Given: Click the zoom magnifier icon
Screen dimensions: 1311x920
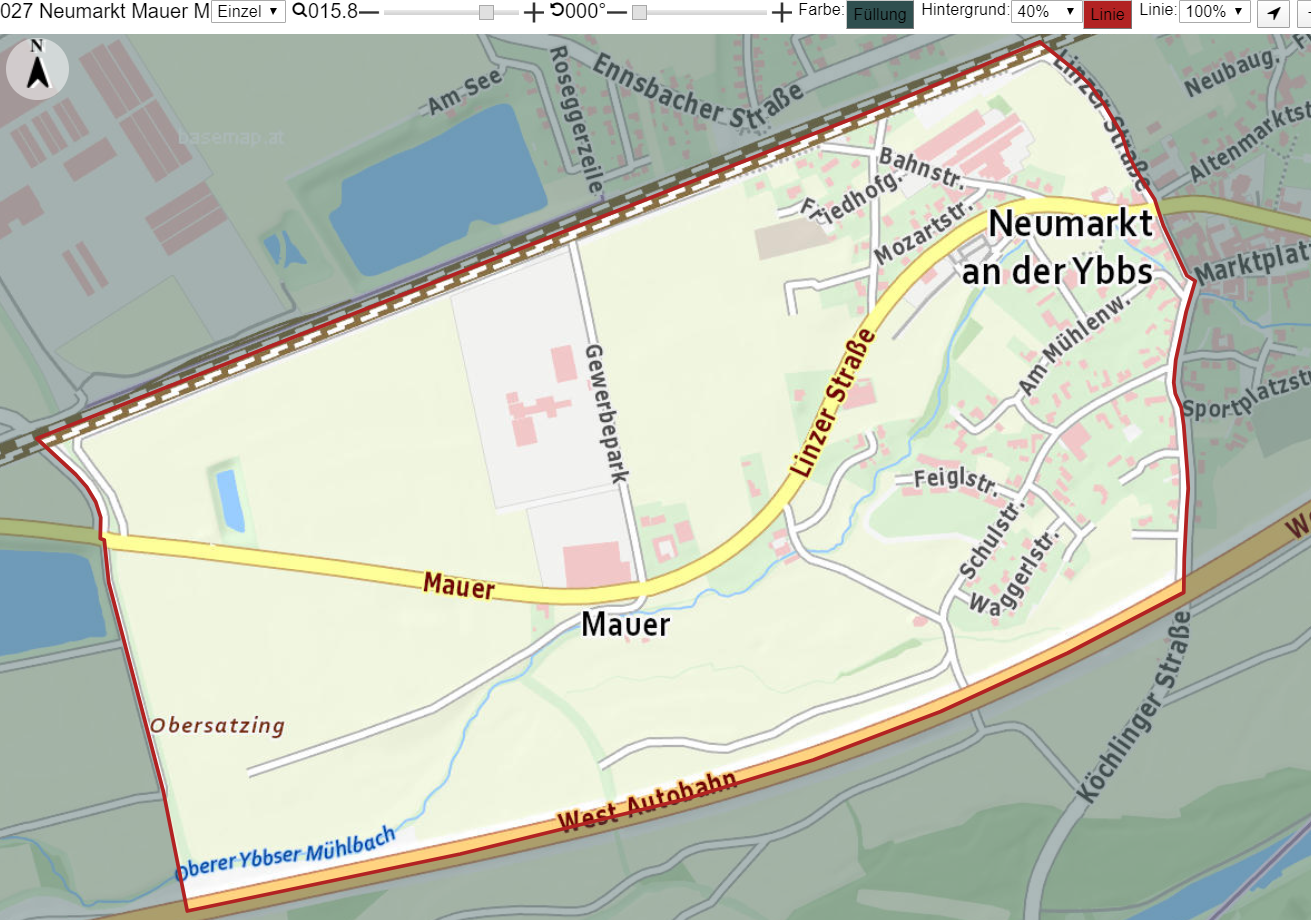Looking at the screenshot, I should click(x=298, y=12).
